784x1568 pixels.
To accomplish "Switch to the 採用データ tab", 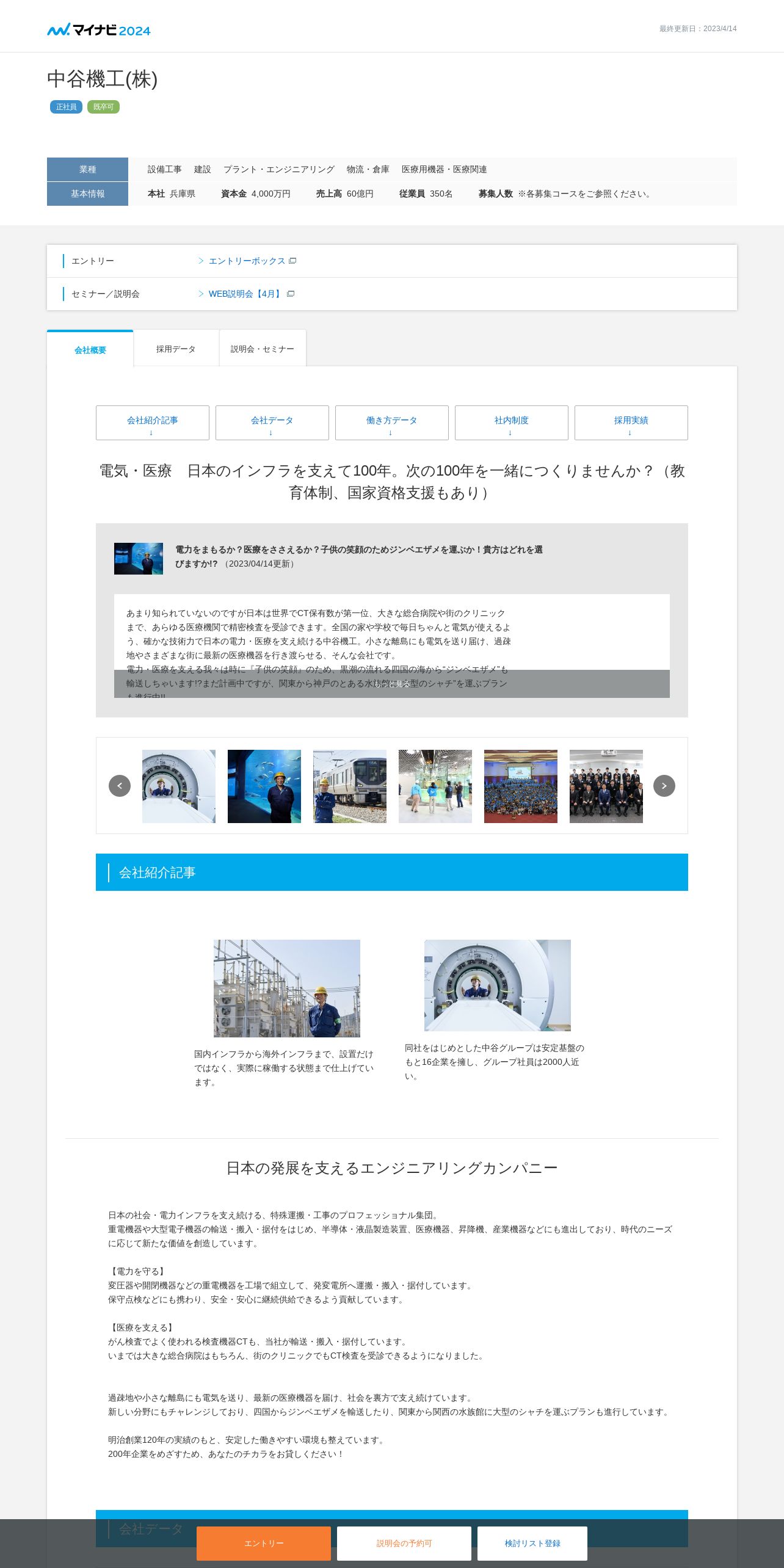I will click(x=176, y=349).
